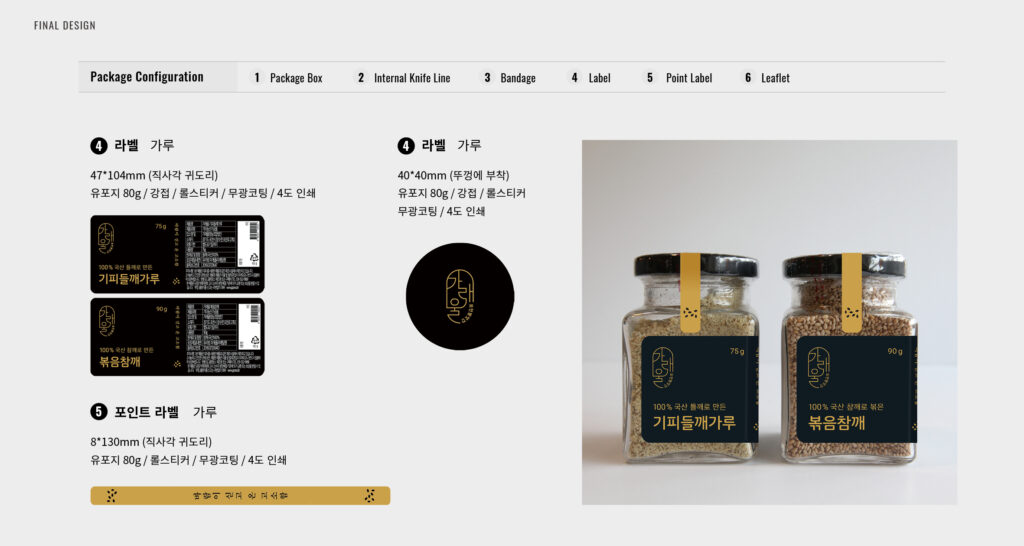Open the Internal Knife Line tab
The height and width of the screenshot is (546, 1024).
tap(403, 78)
